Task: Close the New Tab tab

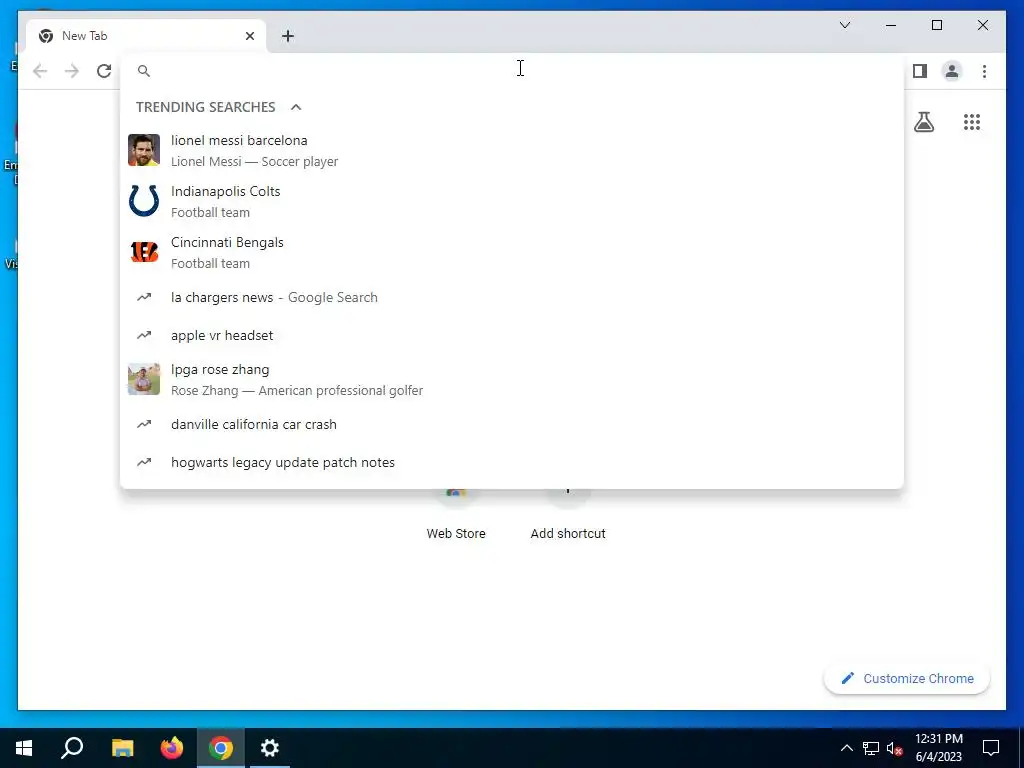Action: pyautogui.click(x=249, y=36)
